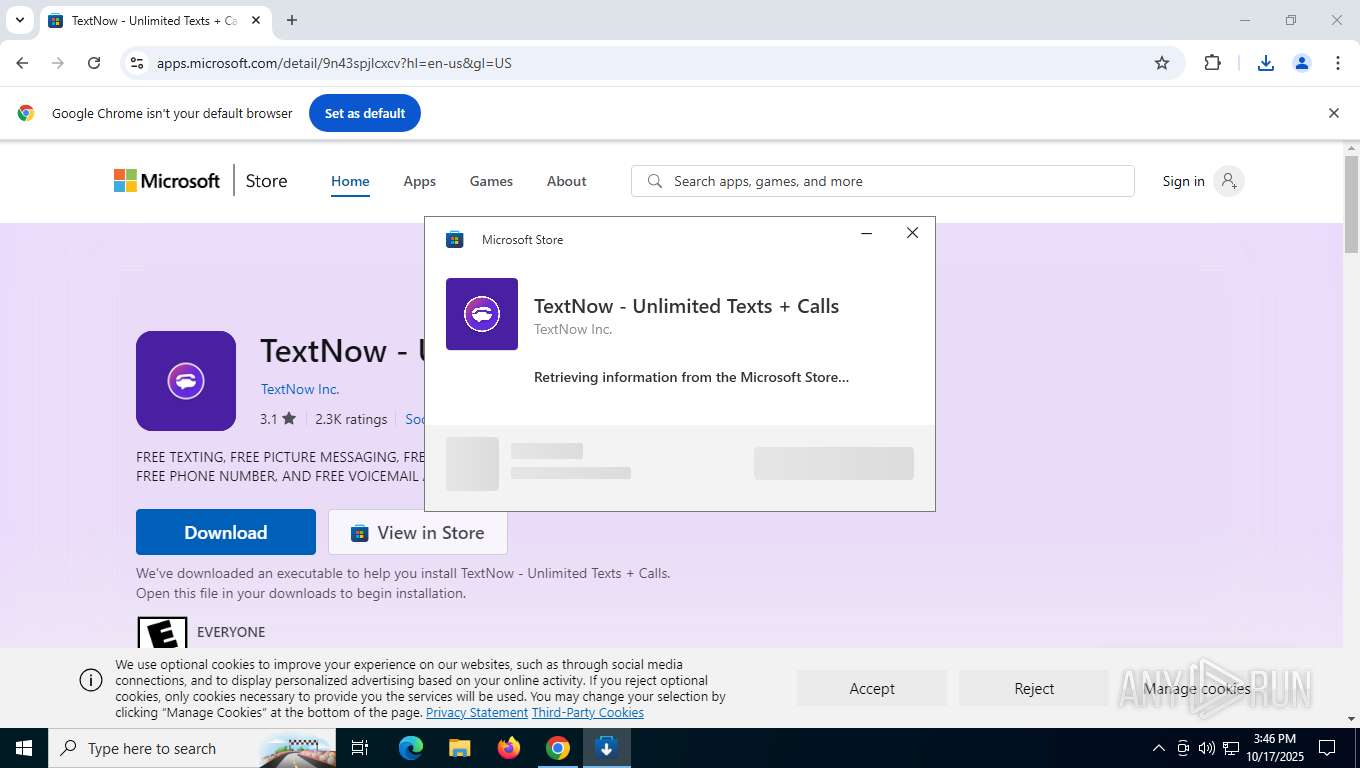Close the TextNow browser tab
The width and height of the screenshot is (1360, 768).
point(256,20)
